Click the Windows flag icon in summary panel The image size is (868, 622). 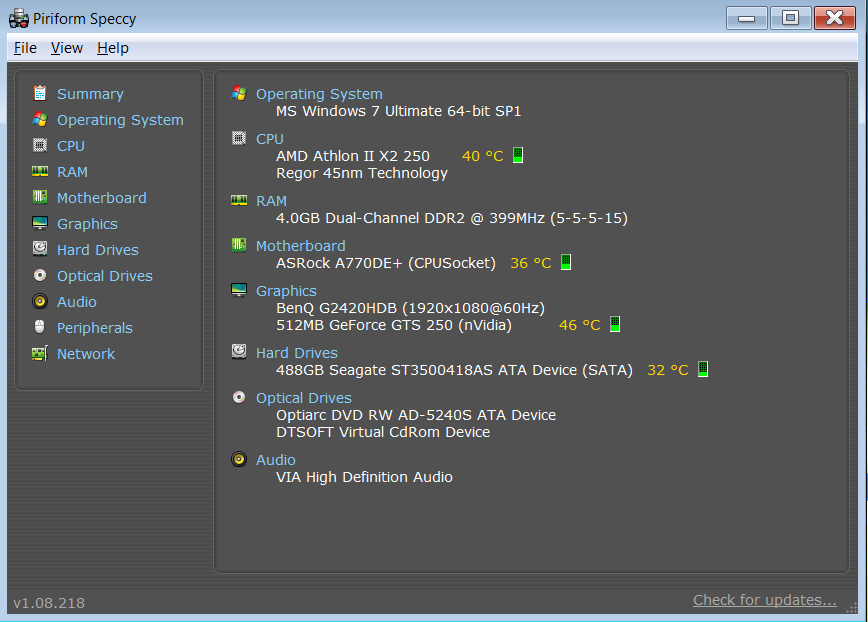(x=239, y=93)
